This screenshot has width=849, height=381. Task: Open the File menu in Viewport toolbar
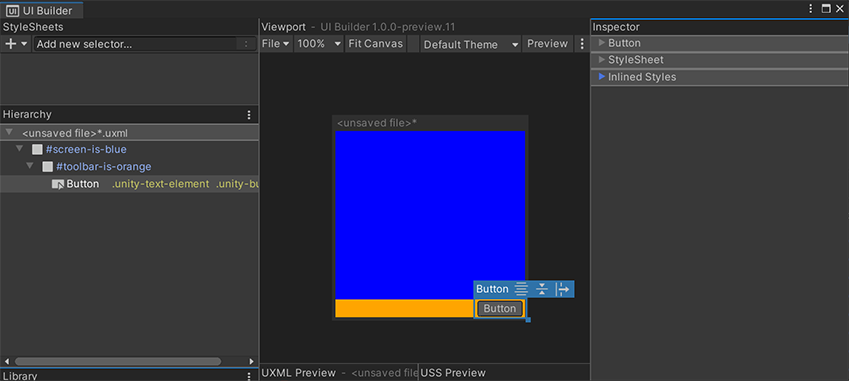pos(276,44)
